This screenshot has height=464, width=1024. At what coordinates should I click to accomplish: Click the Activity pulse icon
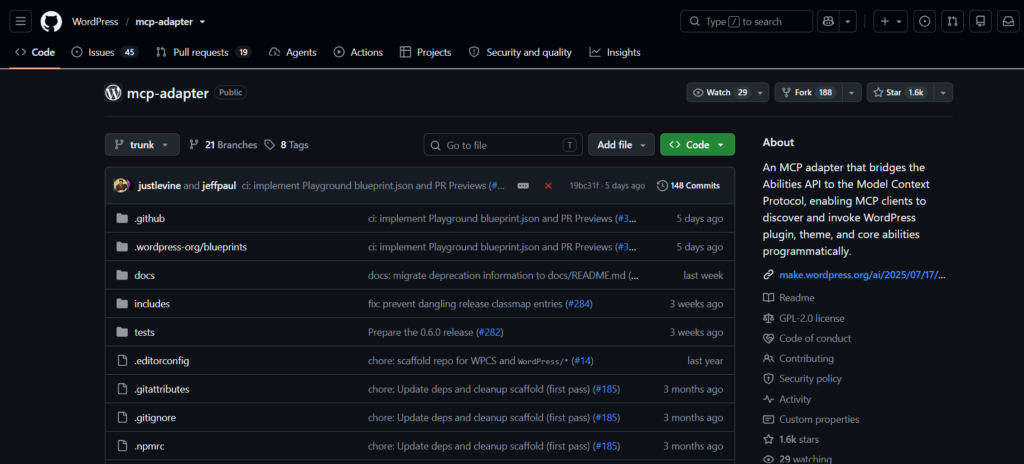[769, 399]
